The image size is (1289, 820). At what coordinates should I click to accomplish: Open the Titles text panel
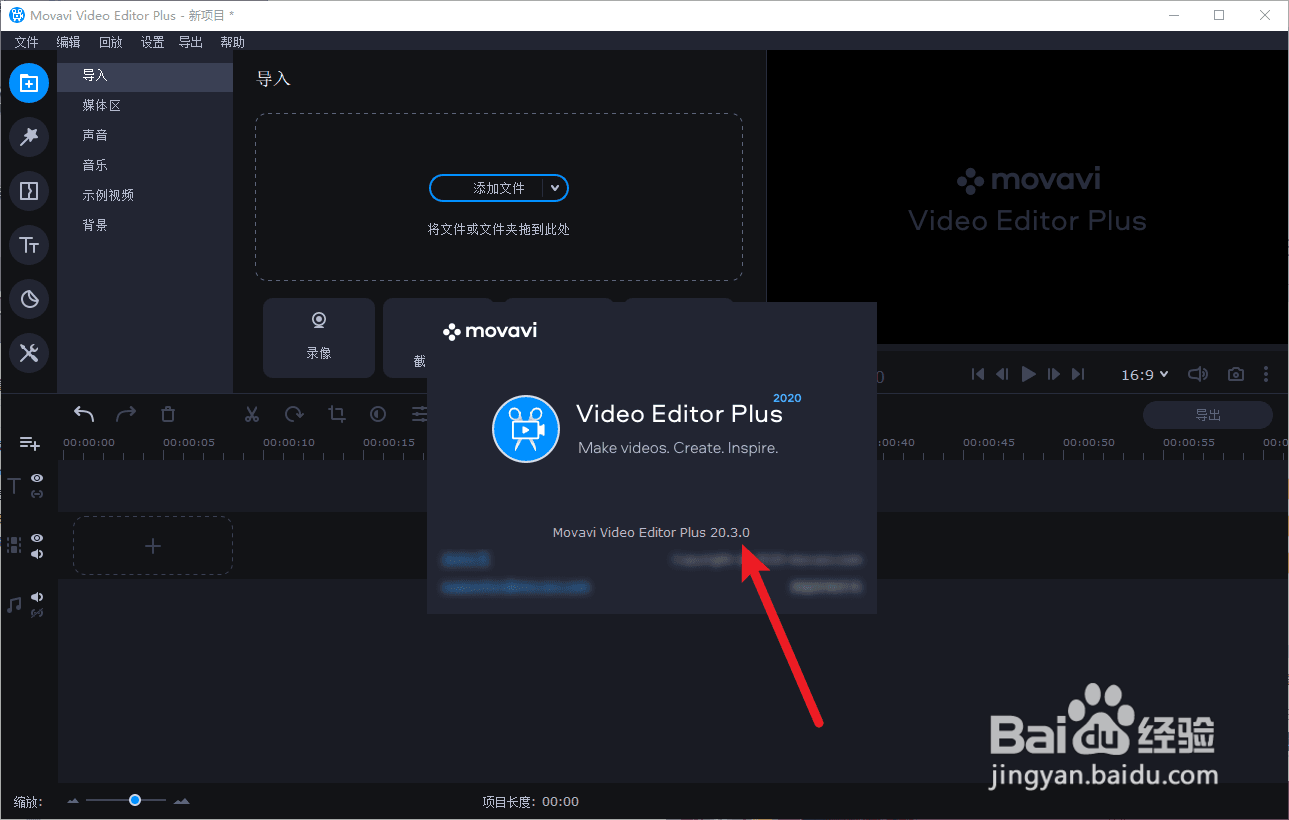pyautogui.click(x=29, y=245)
